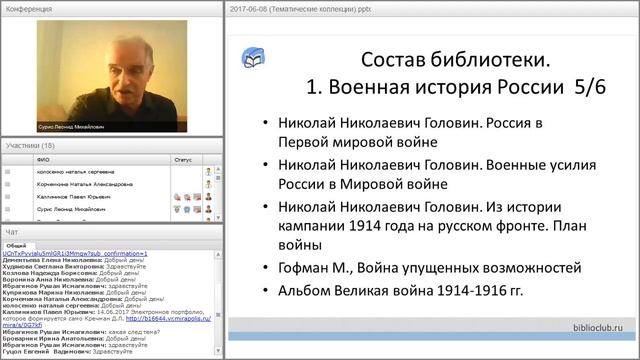Select participant row 'колосенко наталья сергеевна'
640x360 pixels.
click(108, 172)
